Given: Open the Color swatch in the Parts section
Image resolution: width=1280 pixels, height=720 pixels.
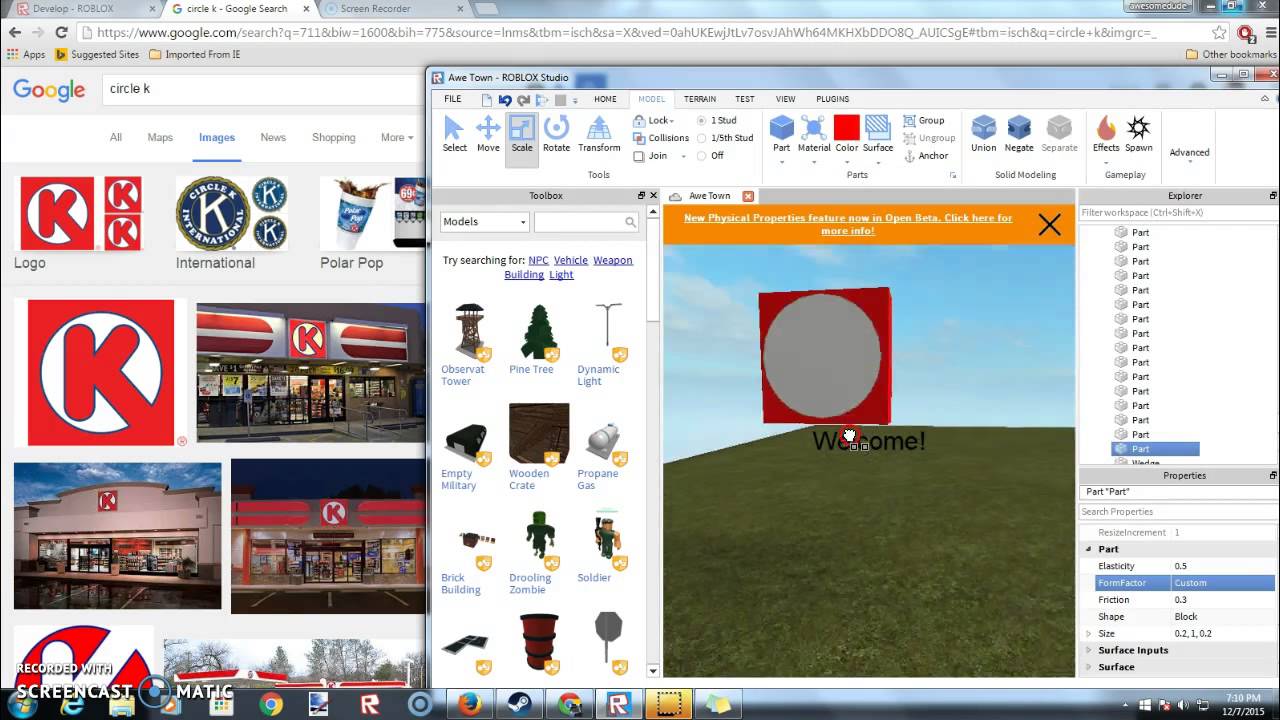Looking at the screenshot, I should 845,130.
